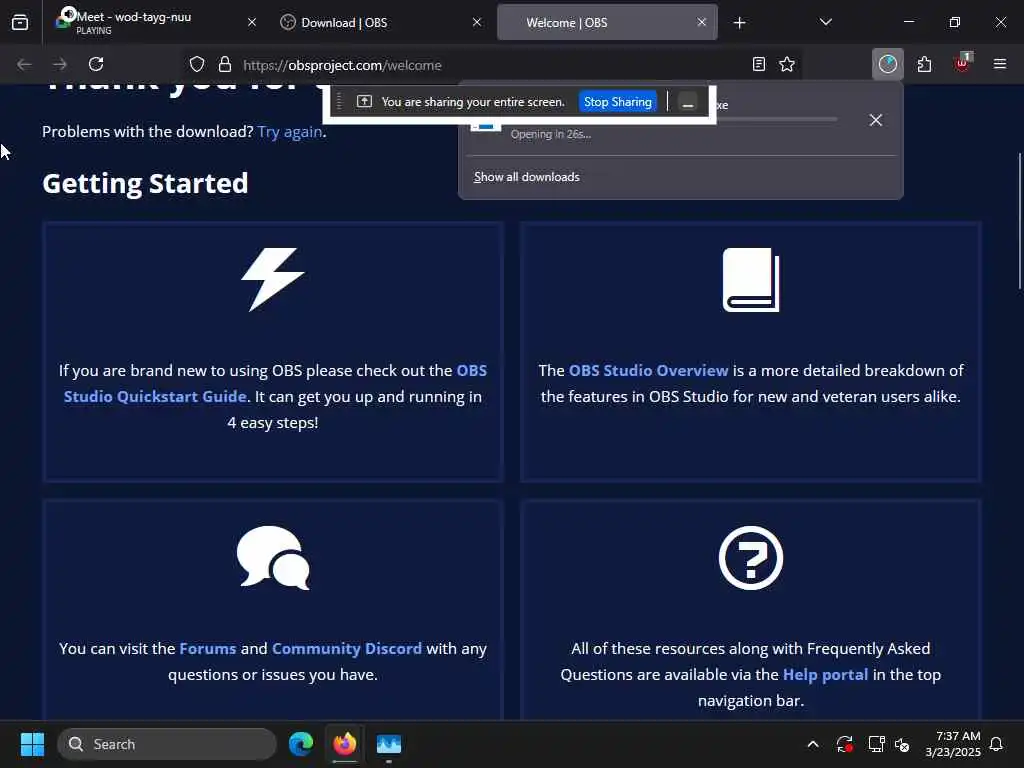
Task: Click the download progress bar
Action: [x=777, y=120]
